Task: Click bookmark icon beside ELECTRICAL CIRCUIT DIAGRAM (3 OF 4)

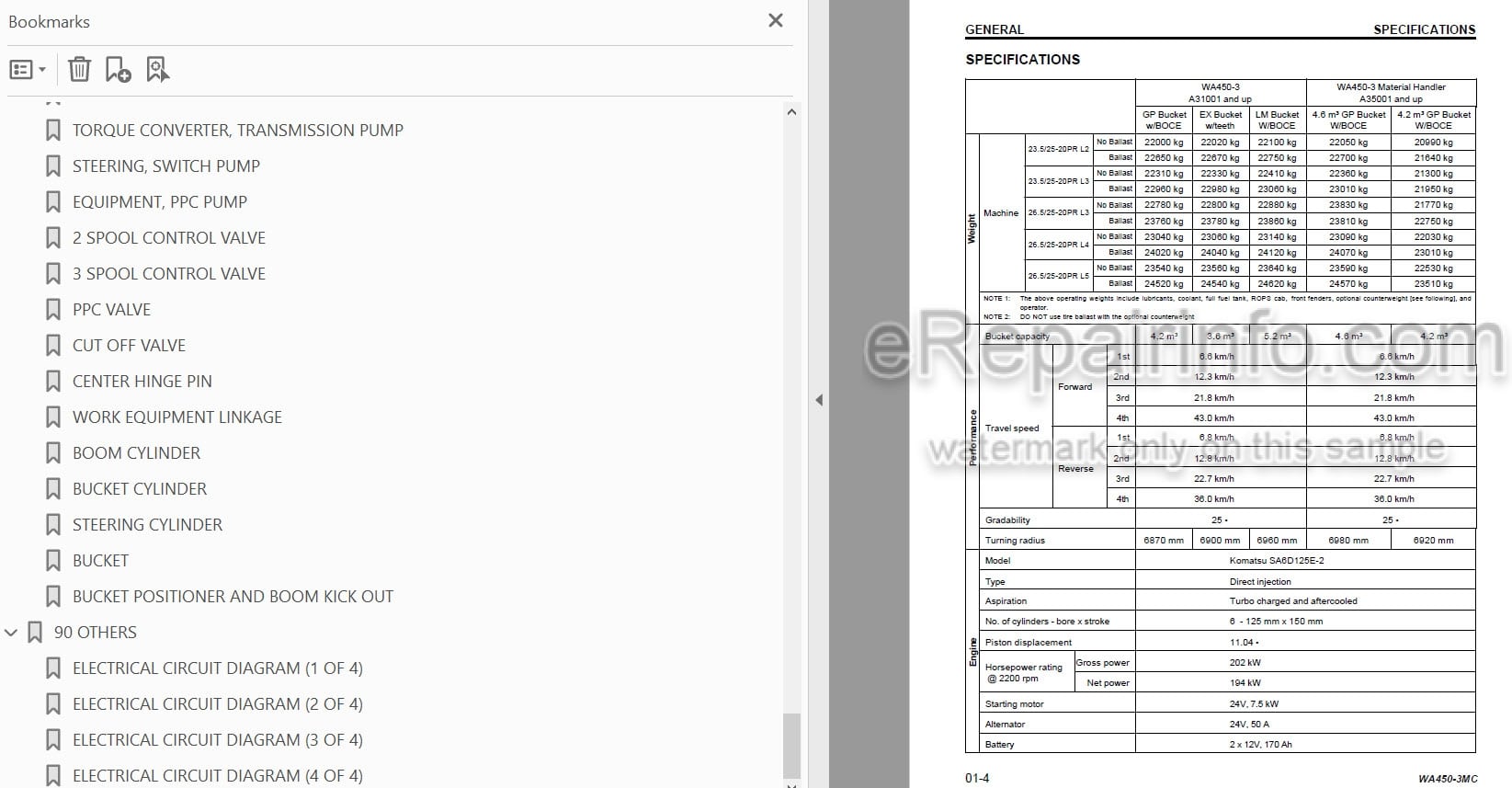Action: point(53,740)
